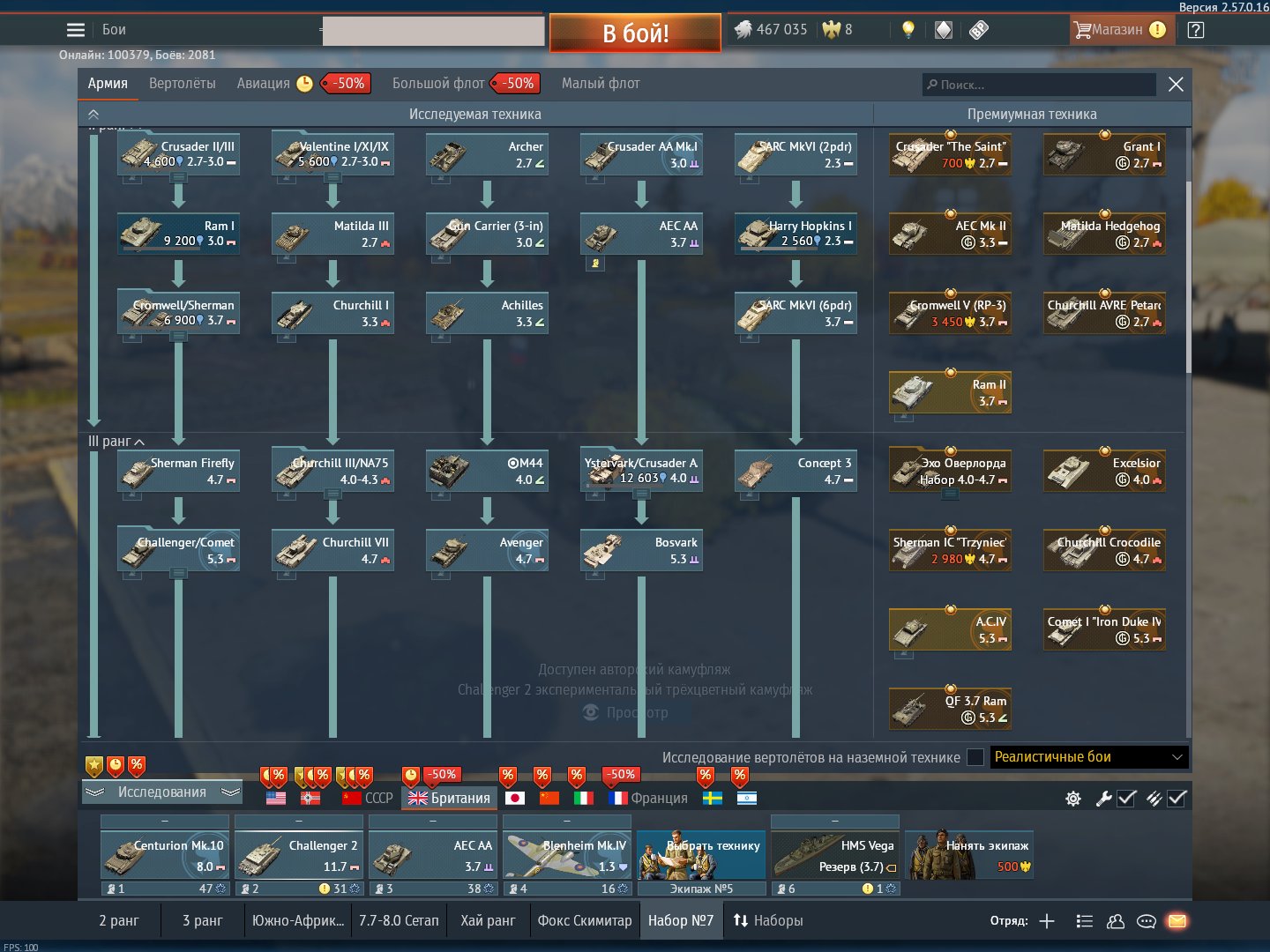Click the В бой! battle button
Screen dimensions: 1270x952
pos(635,33)
